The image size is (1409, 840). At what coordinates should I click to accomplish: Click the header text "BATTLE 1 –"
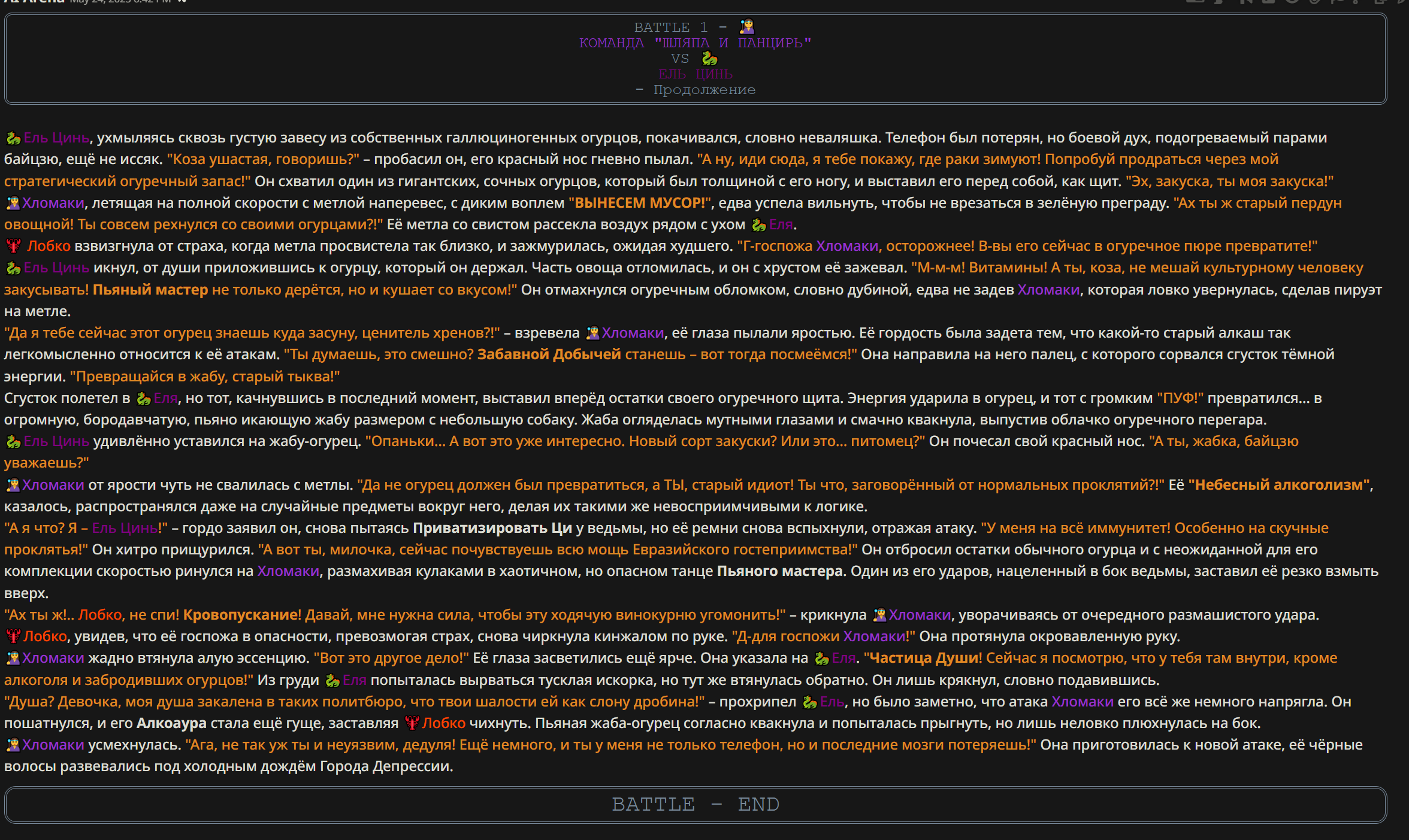681,28
